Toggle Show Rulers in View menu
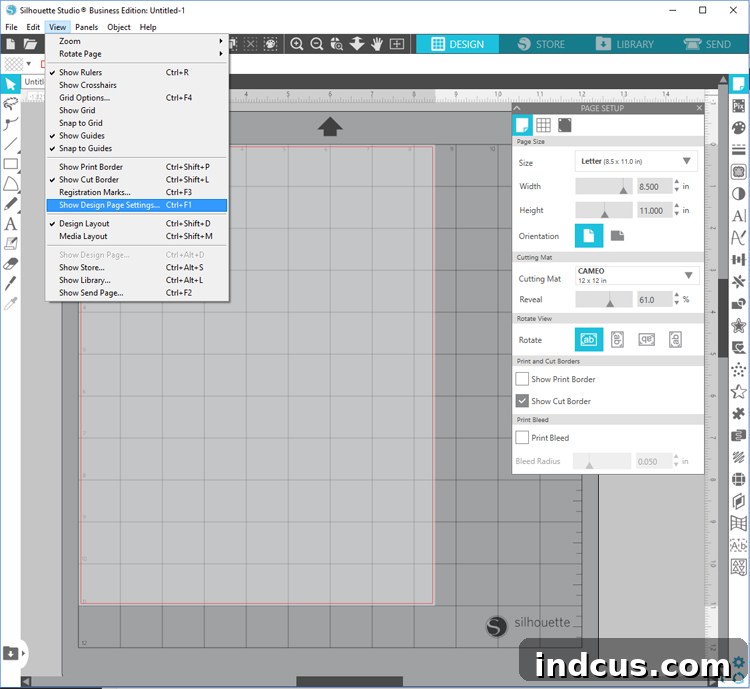The height and width of the screenshot is (689, 750). tap(137, 72)
